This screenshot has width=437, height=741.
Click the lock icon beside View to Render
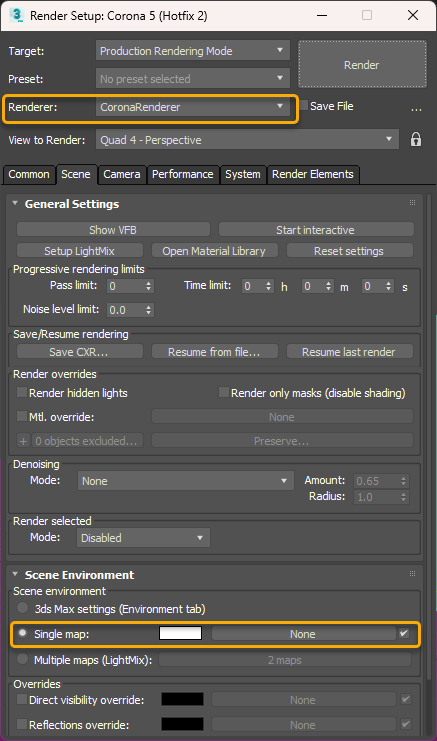(416, 139)
